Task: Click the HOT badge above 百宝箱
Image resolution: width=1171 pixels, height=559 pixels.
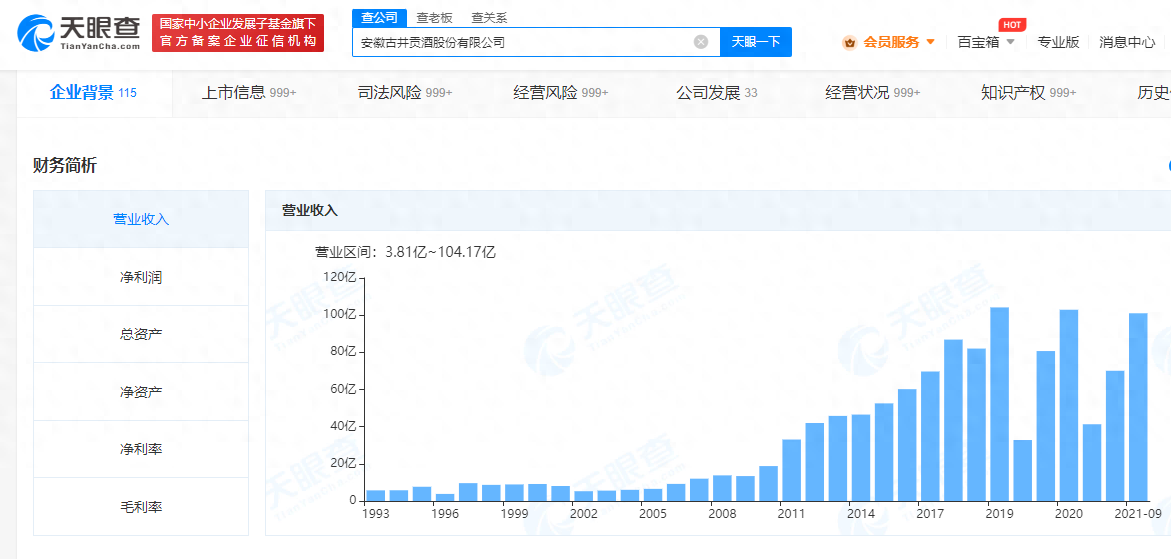Action: (x=1012, y=25)
